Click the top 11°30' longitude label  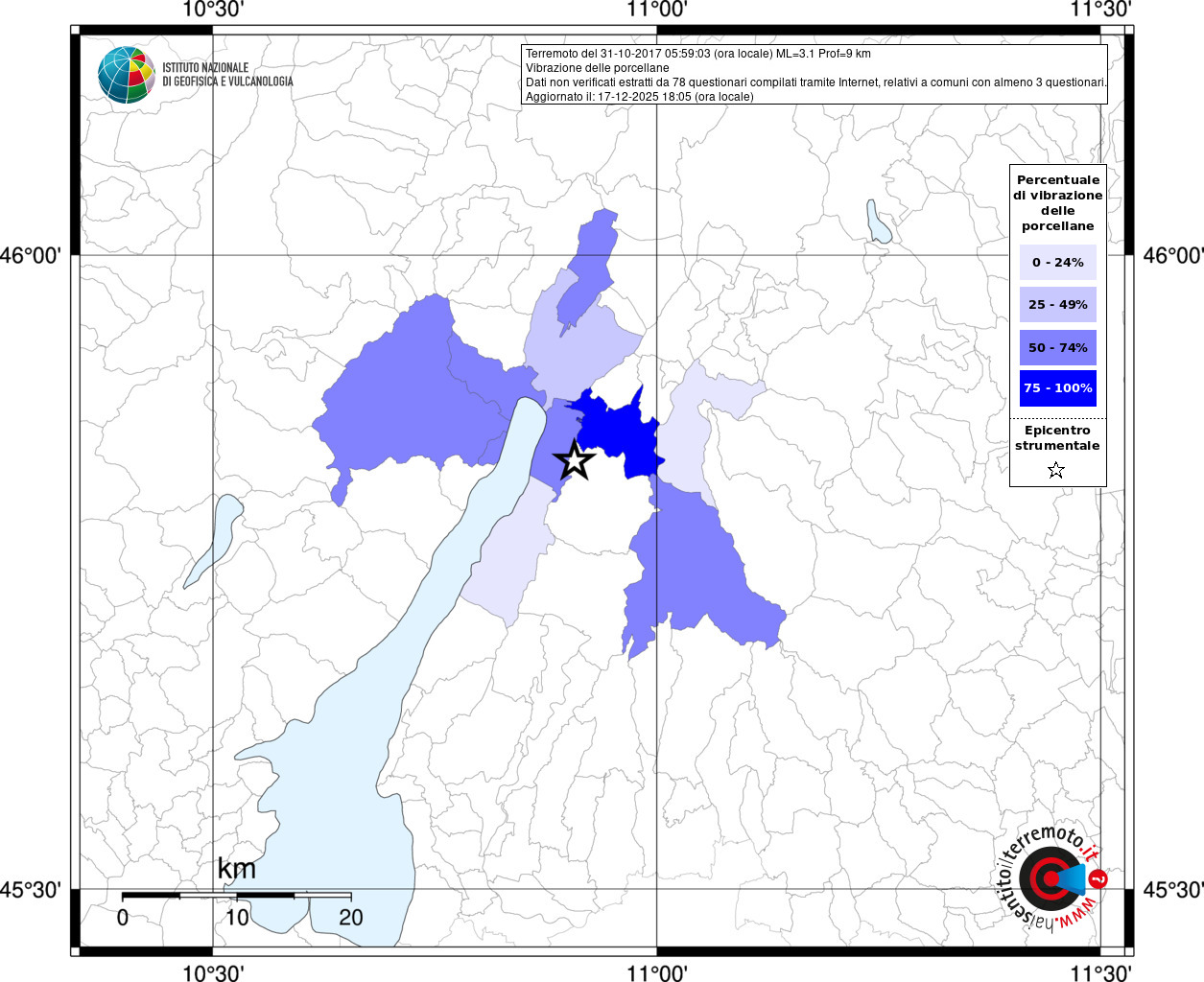coord(1101,10)
